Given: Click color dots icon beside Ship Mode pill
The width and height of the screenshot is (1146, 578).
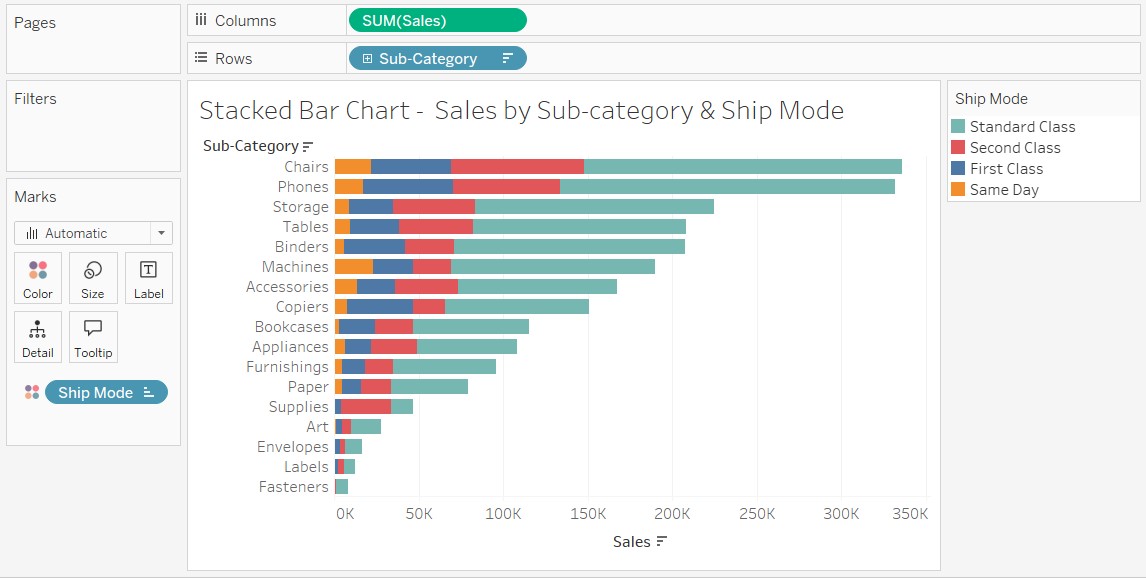Looking at the screenshot, I should [32, 393].
